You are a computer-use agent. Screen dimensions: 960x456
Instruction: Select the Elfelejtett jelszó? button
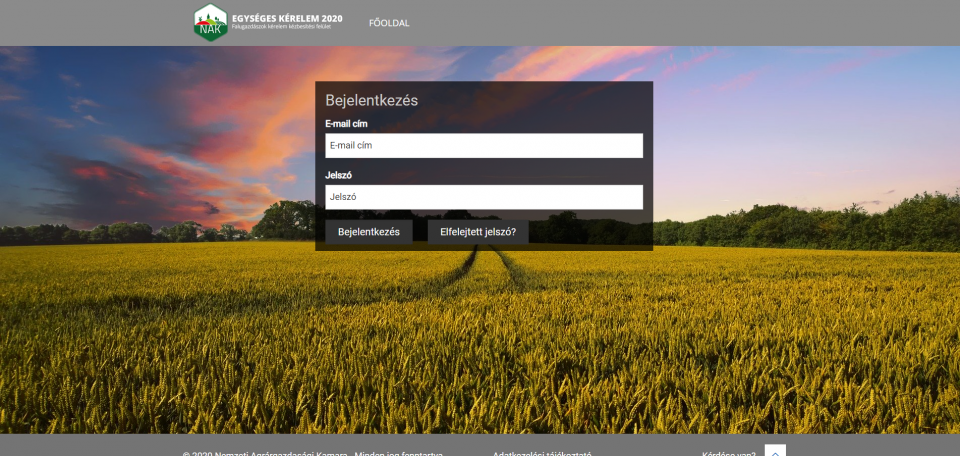point(478,232)
